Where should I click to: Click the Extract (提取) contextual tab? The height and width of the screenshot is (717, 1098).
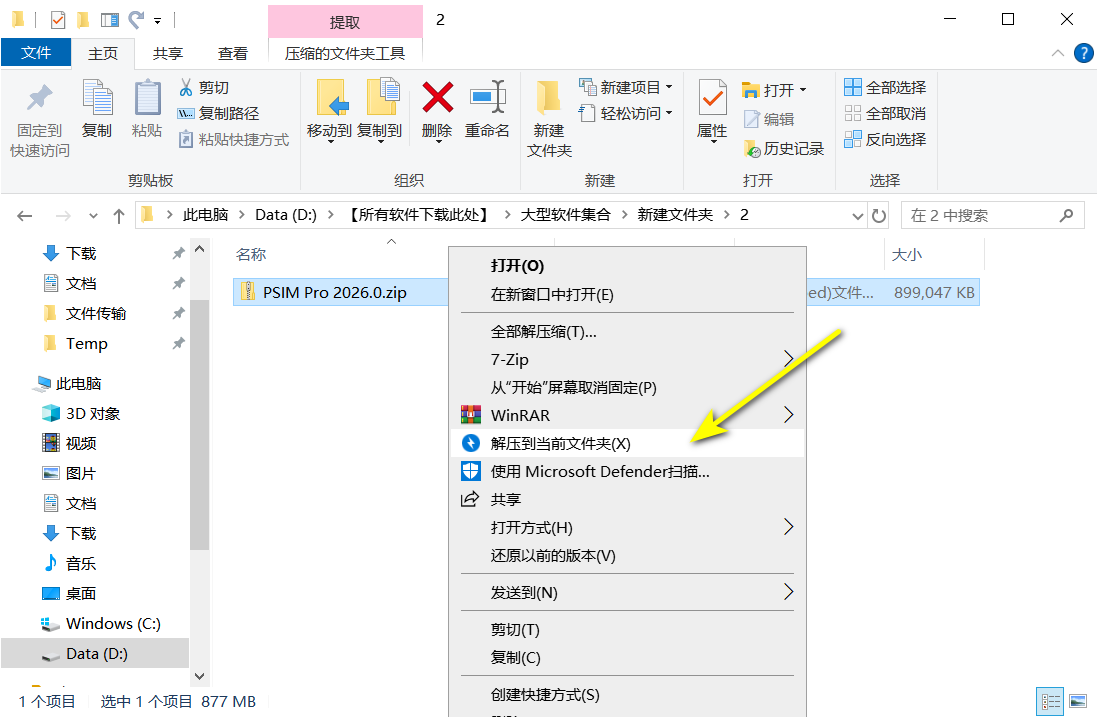tap(345, 22)
